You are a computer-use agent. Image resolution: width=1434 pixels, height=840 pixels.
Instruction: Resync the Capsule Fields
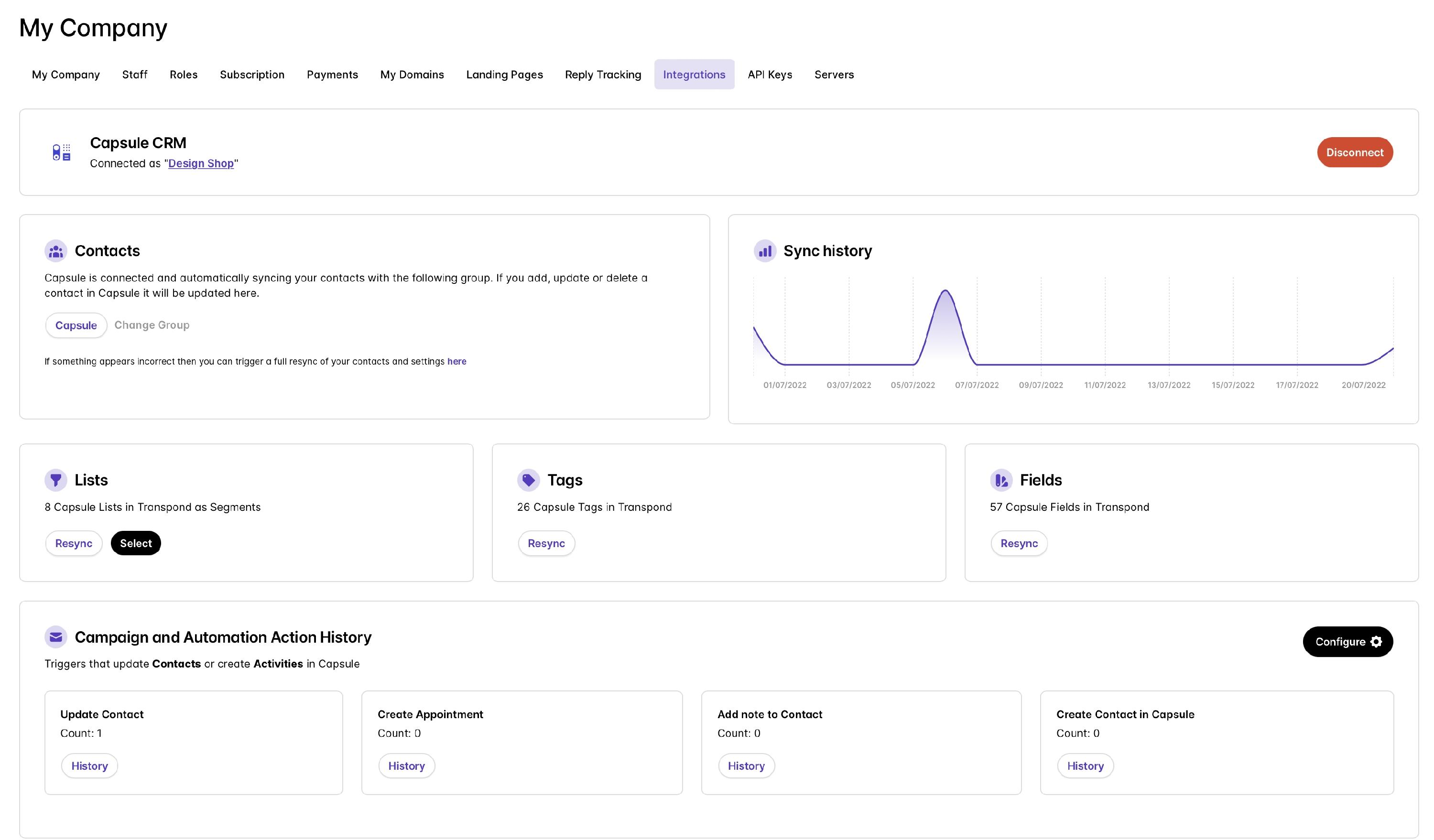(1019, 543)
